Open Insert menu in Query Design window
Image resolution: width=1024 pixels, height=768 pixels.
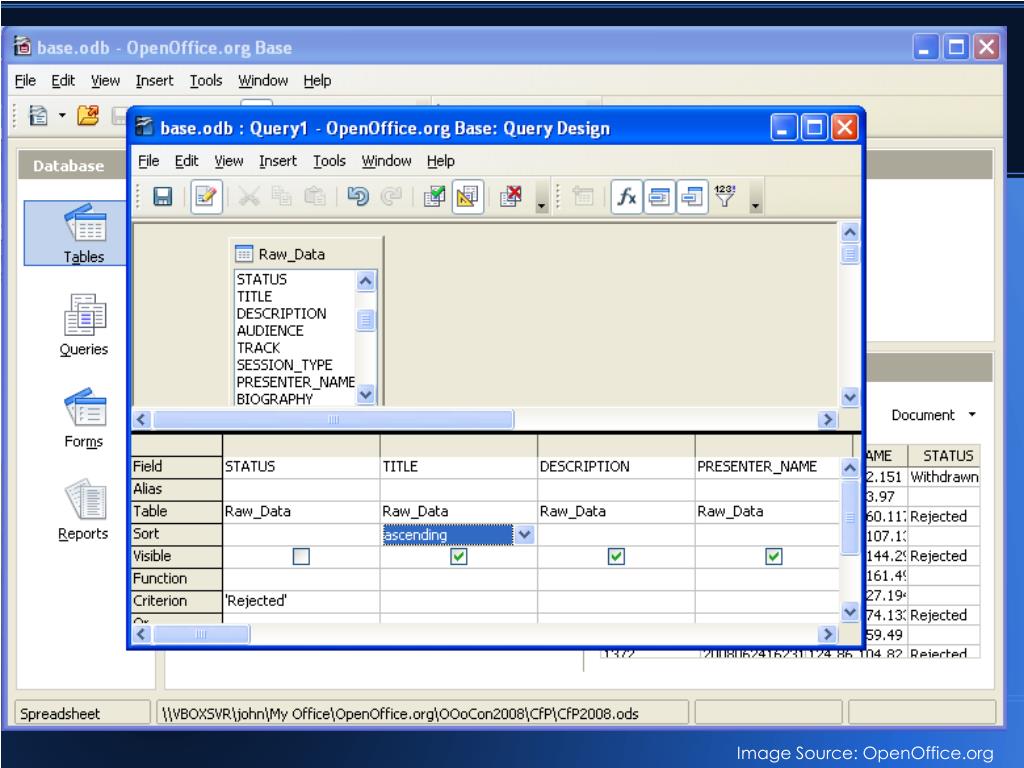pos(278,161)
